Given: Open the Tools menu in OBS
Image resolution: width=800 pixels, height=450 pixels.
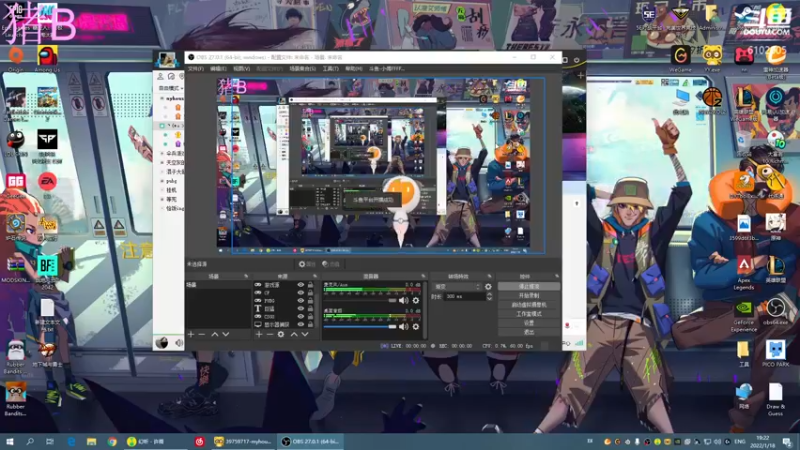Looking at the screenshot, I should coord(330,68).
